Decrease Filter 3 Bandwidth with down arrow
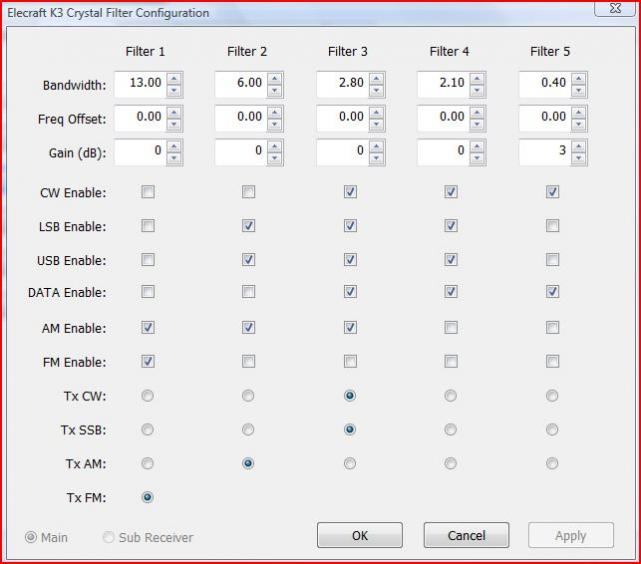Screen dimensions: 641x564 point(376,90)
